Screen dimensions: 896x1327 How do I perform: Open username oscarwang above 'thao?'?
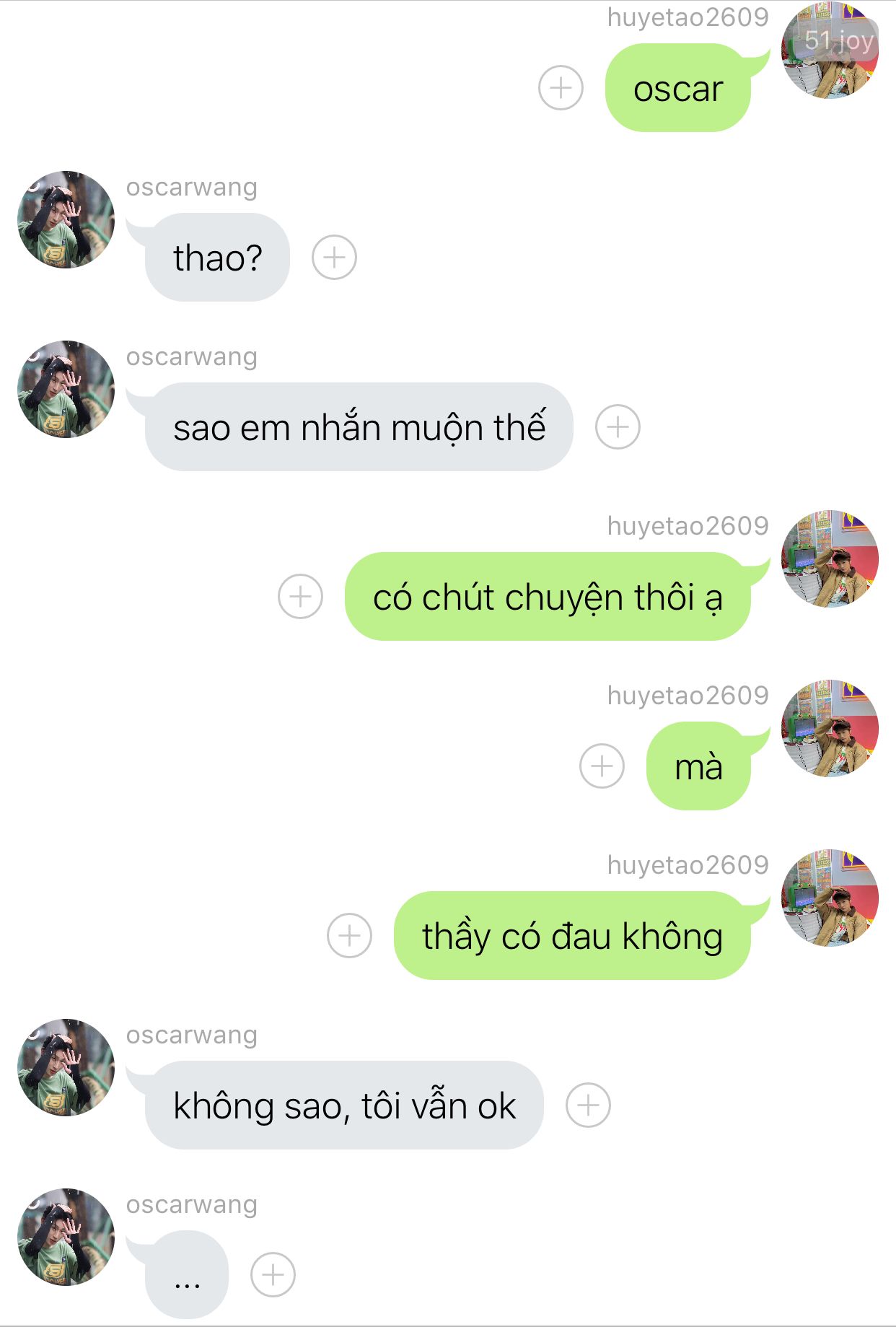click(192, 187)
